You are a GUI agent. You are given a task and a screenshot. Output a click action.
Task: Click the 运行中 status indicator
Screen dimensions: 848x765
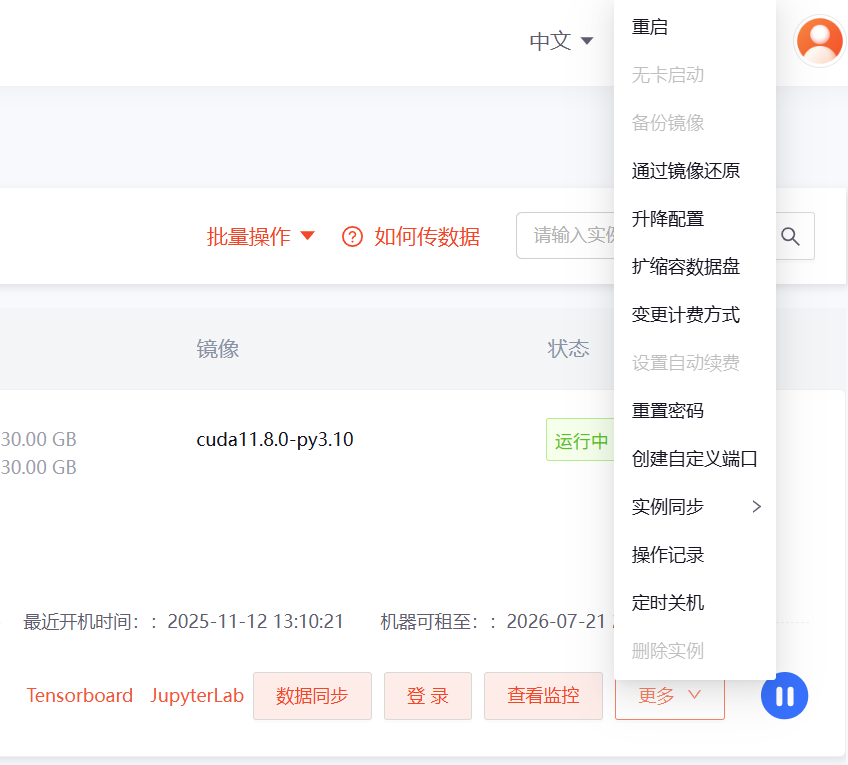click(581, 439)
